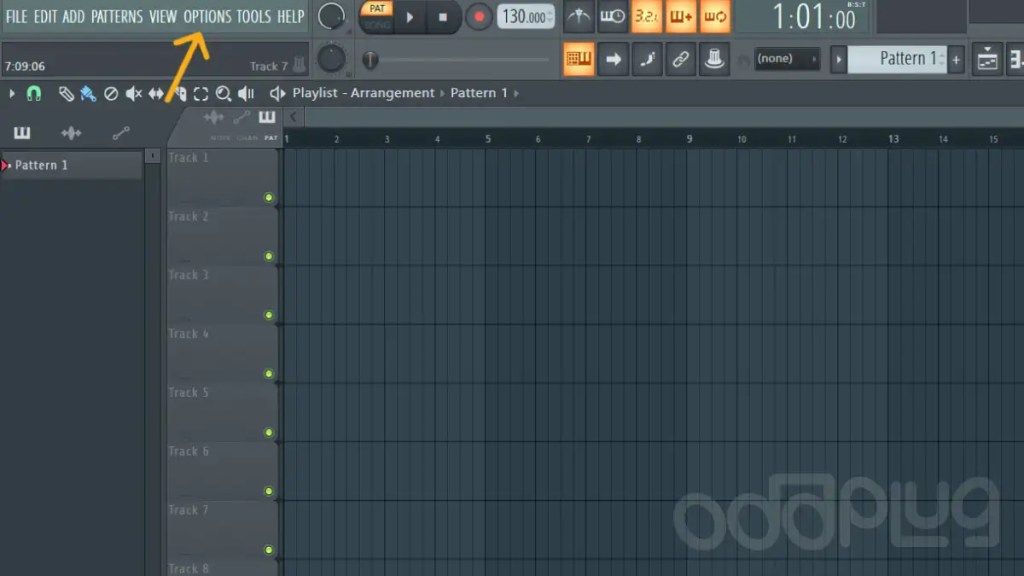
Task: Open the ADD menu
Action: (x=74, y=16)
